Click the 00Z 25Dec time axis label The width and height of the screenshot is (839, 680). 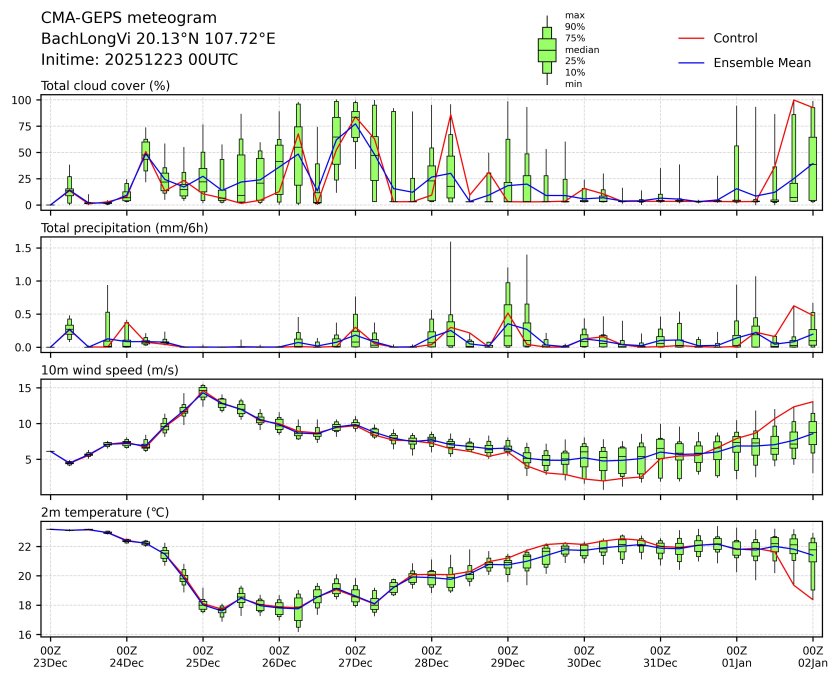(x=203, y=656)
